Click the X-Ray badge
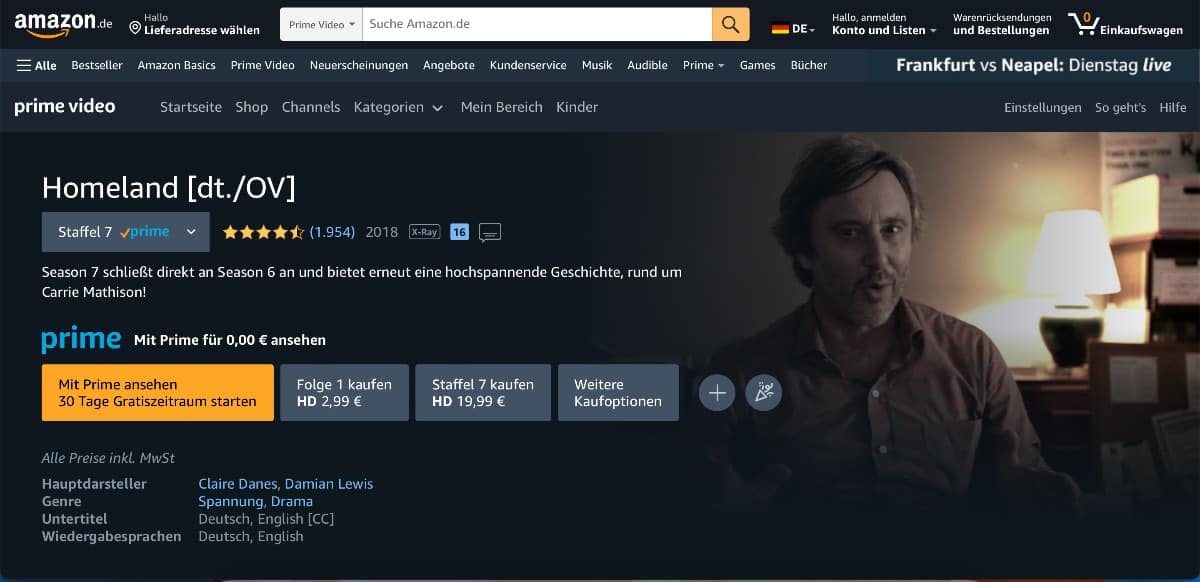The image size is (1200, 582). coord(424,232)
